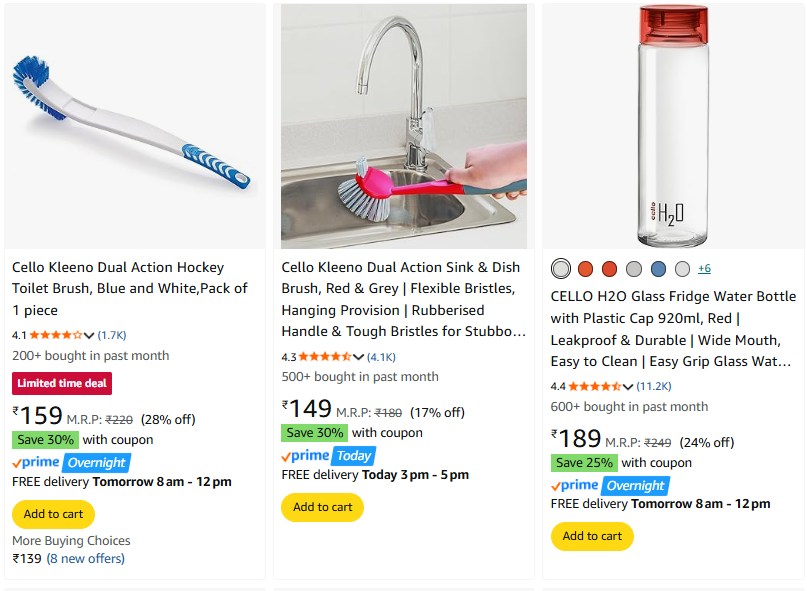Add the H2O Glass Bottle to cart
This screenshot has width=807, height=591.
click(592, 536)
